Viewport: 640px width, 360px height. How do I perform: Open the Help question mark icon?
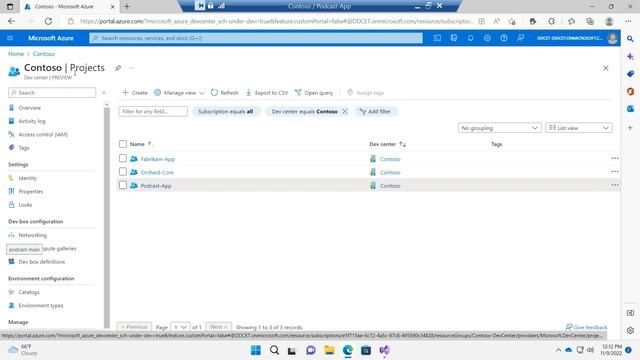tap(504, 38)
